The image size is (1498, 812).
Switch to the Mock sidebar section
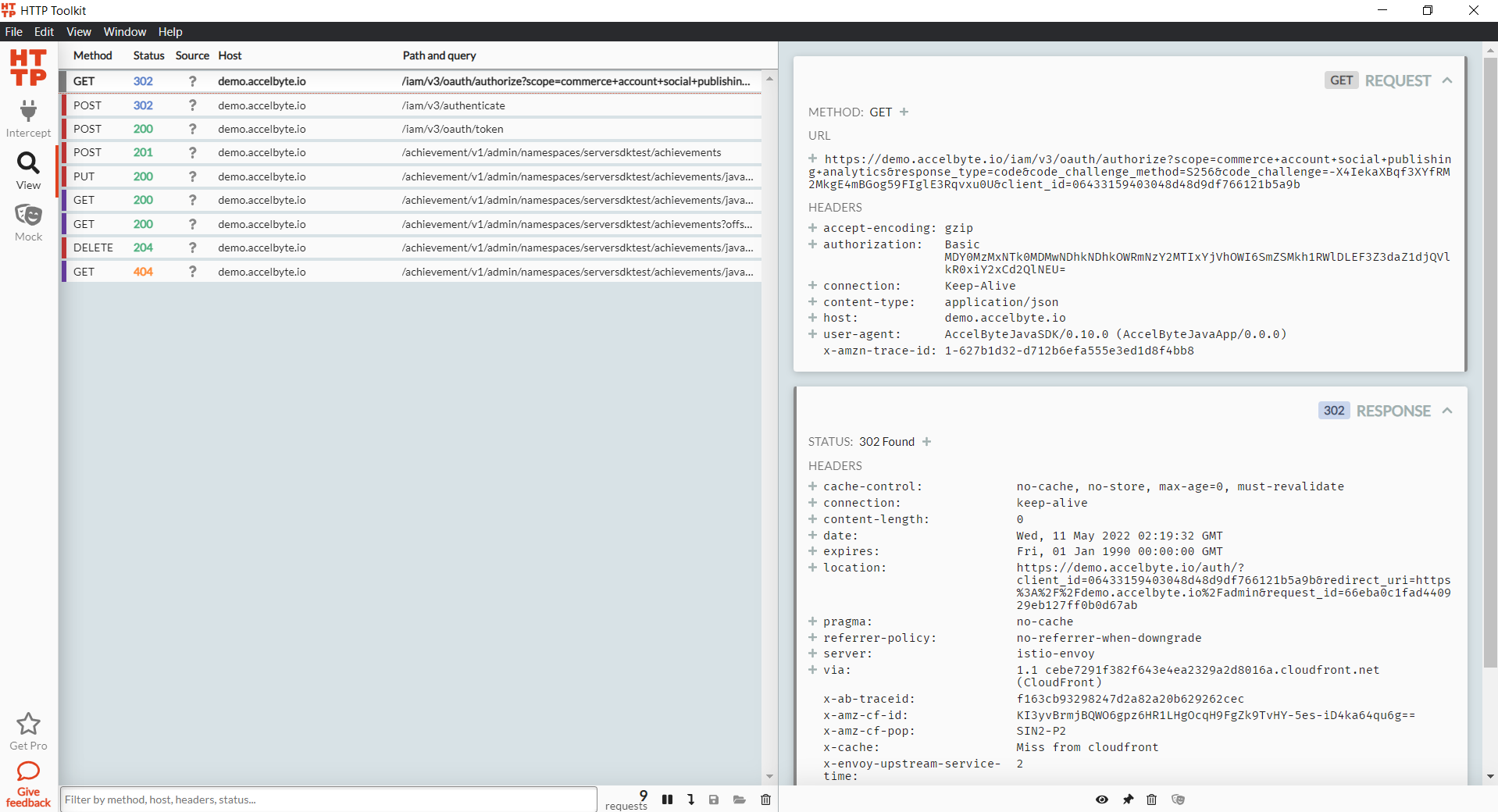click(x=28, y=221)
